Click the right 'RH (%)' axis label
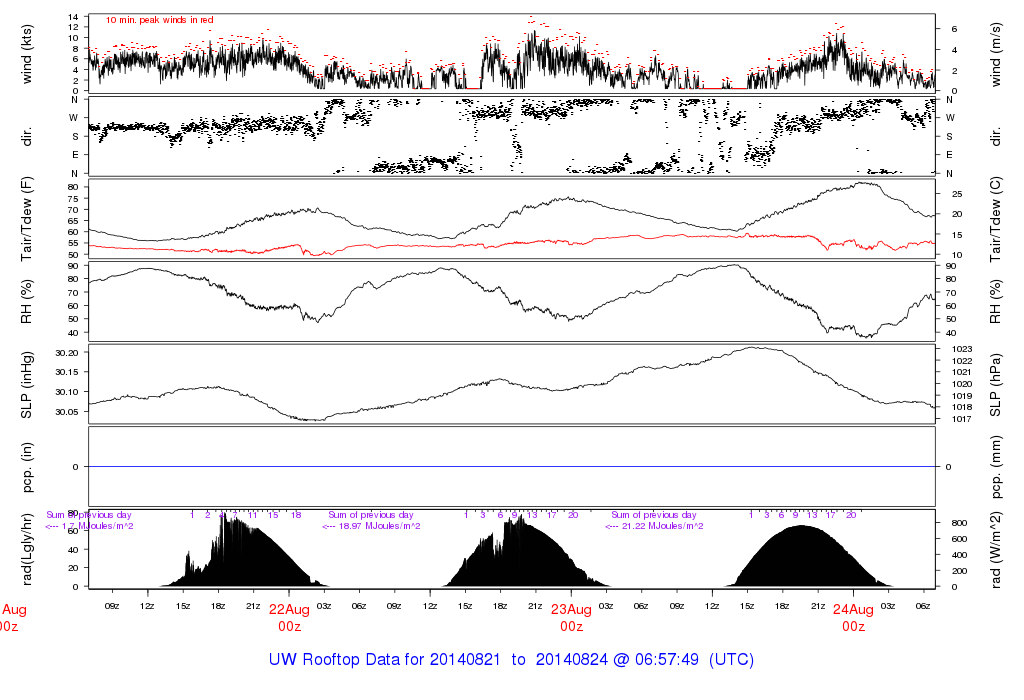The width and height of the screenshot is (1024, 700). pos(996,302)
